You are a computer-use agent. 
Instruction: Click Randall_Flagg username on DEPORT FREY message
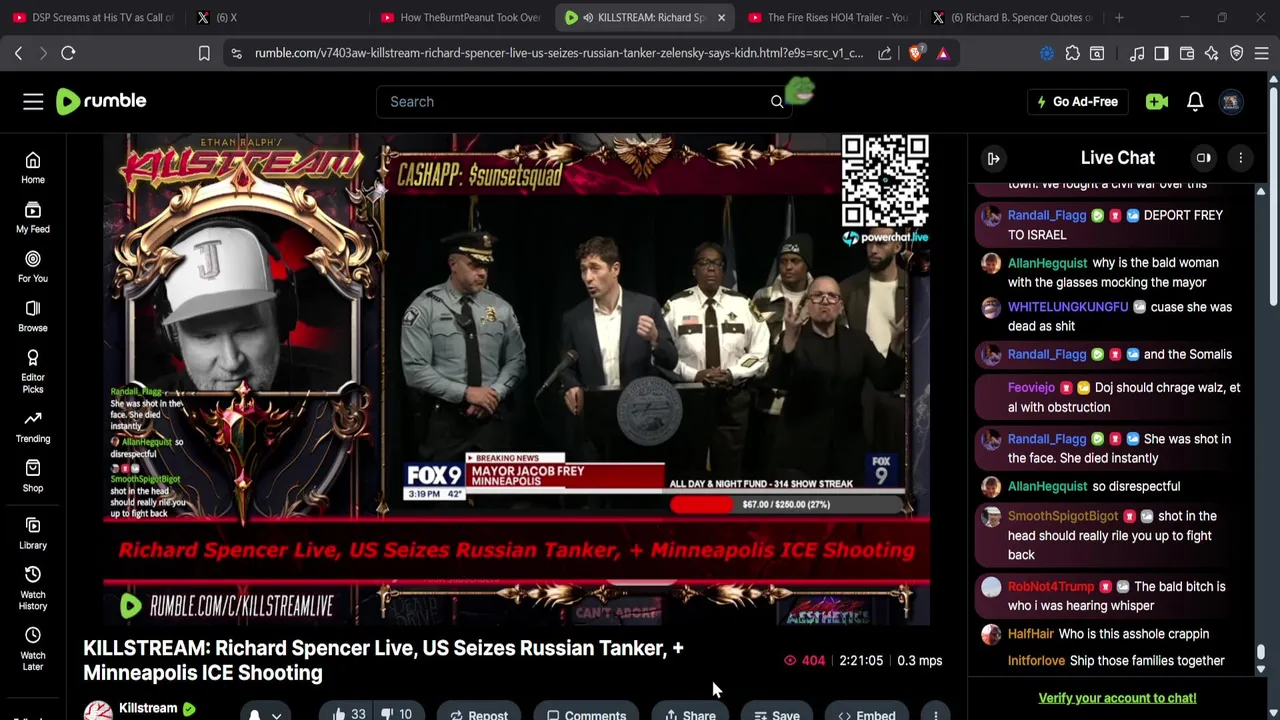tap(1047, 215)
